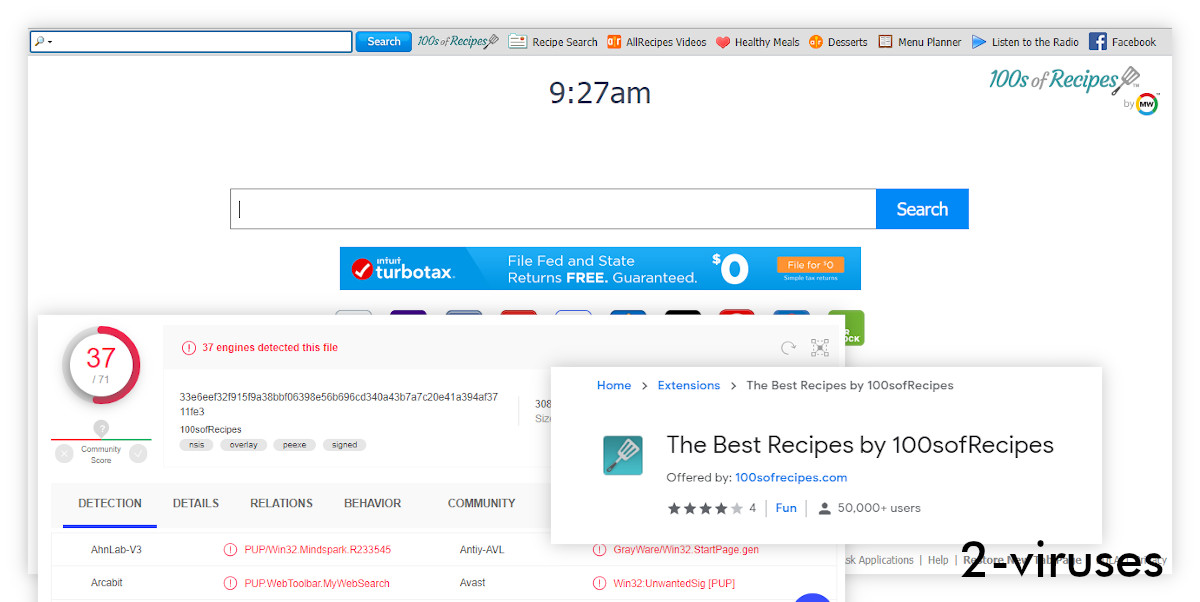This screenshot has height=602, width=1200.
Task: Open the BEHAVIOR tab
Action: click(372, 503)
